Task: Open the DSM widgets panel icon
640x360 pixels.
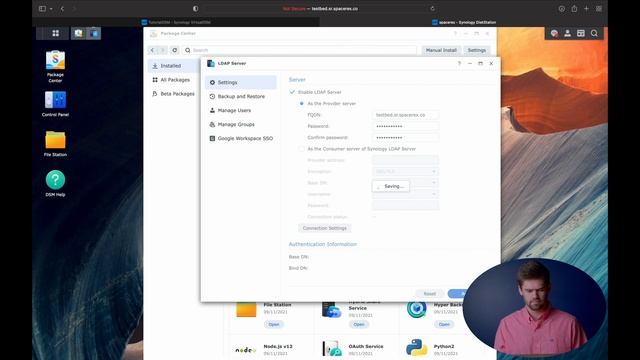Action: [581, 33]
